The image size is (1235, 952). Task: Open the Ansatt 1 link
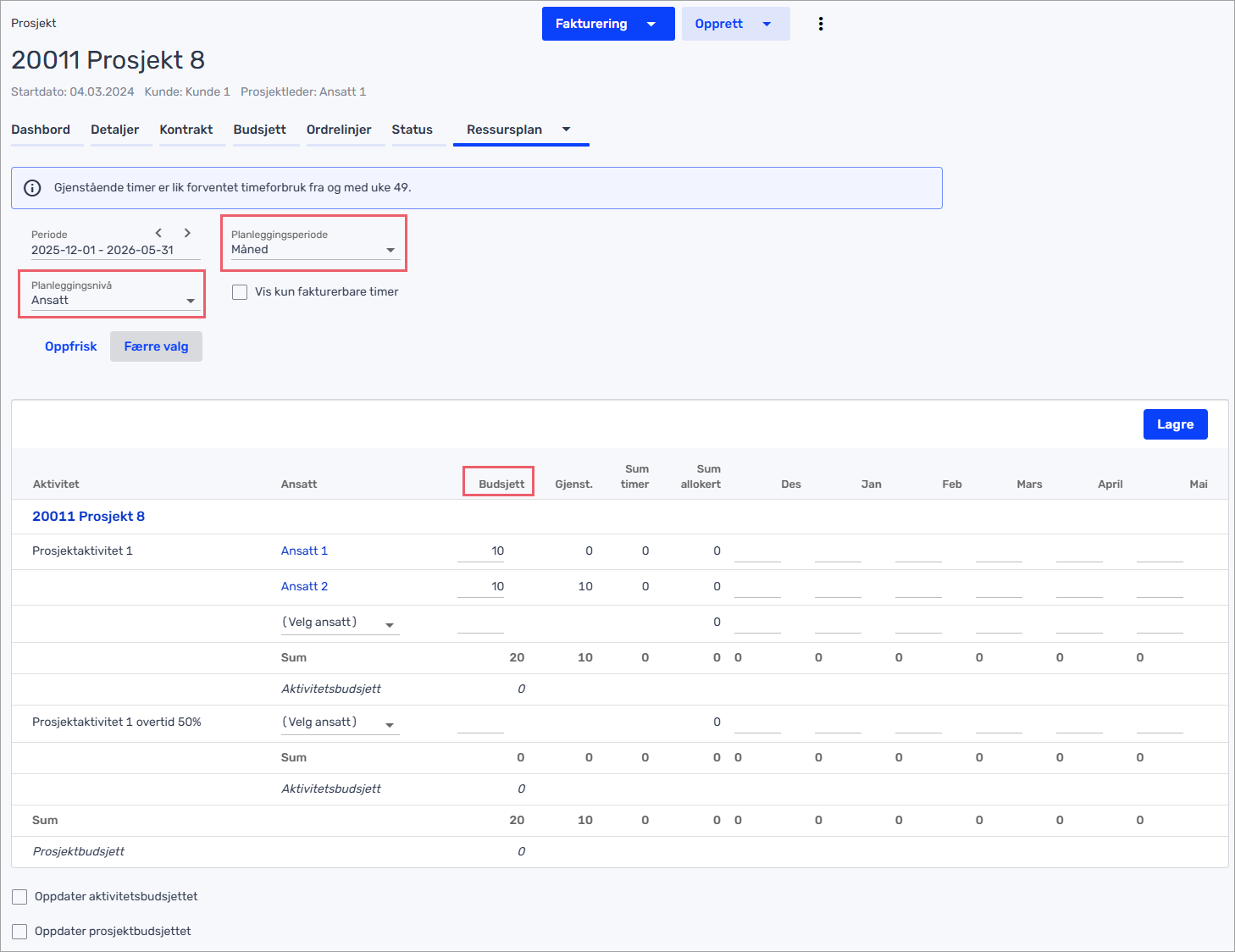[304, 551]
